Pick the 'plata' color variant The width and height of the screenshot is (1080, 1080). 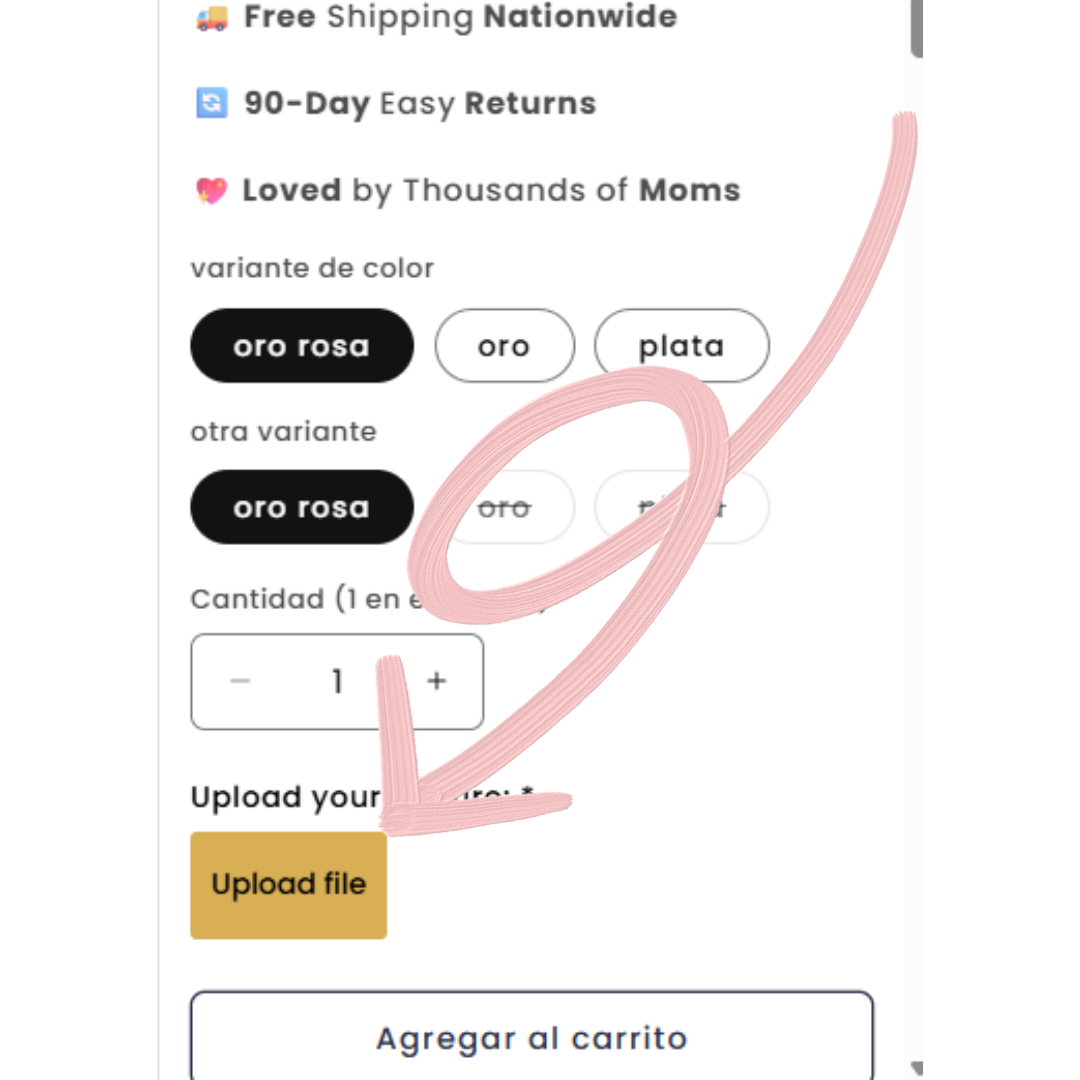[681, 346]
